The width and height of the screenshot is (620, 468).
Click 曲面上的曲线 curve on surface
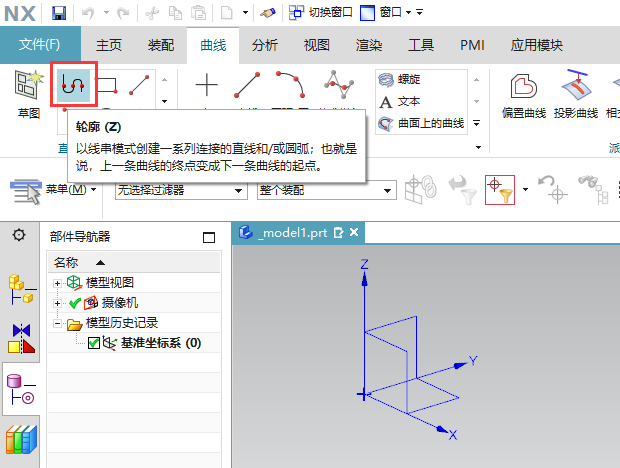pos(422,123)
